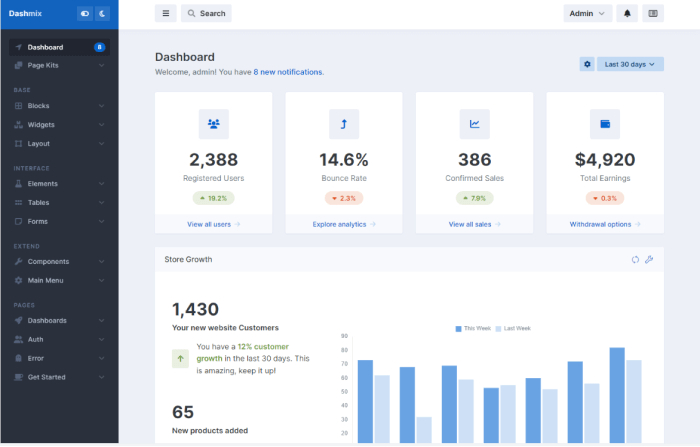The width and height of the screenshot is (700, 447).
Task: Click the 12% customer growth text
Action: click(242, 352)
